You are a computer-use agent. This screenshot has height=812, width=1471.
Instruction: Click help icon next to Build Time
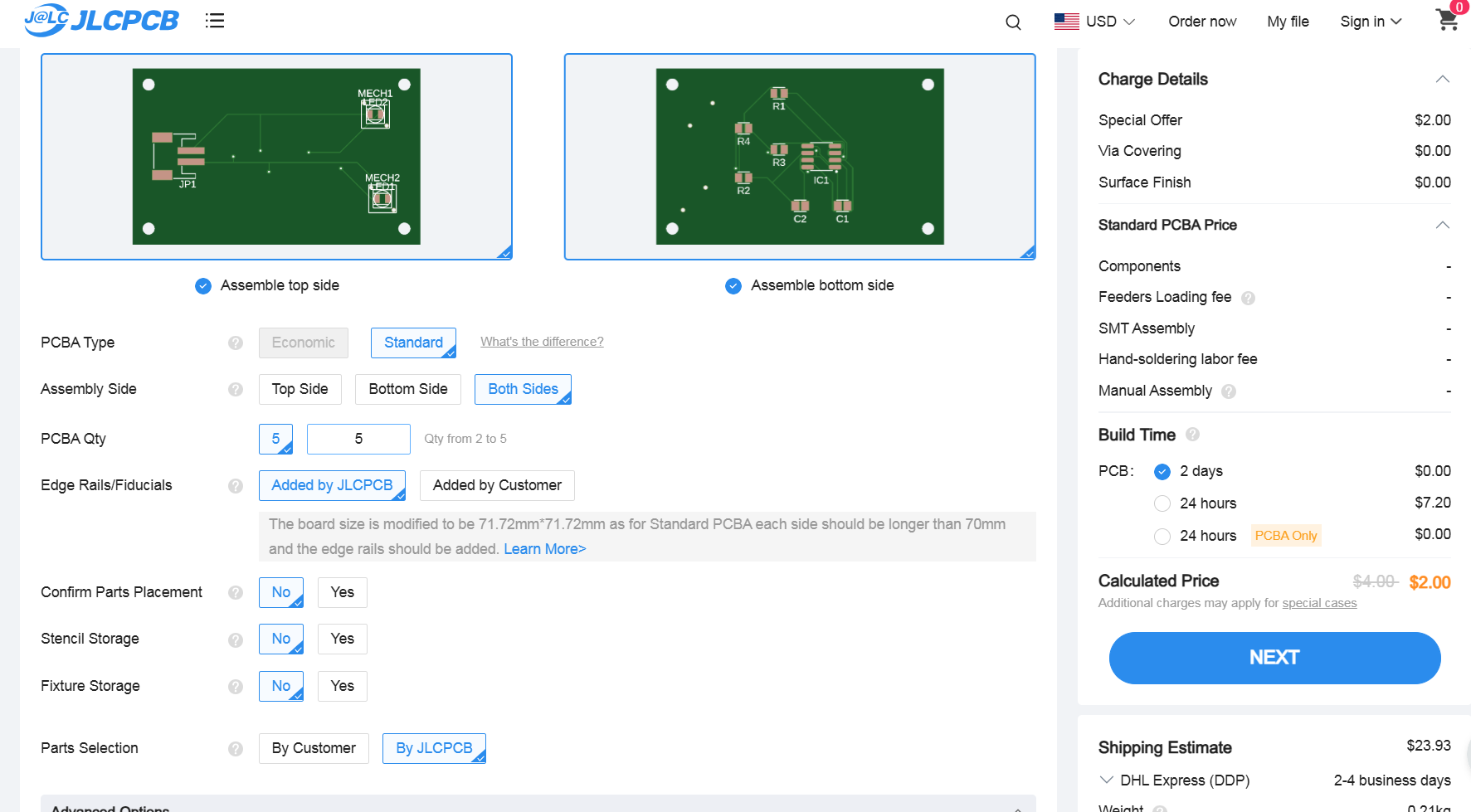tap(1192, 435)
